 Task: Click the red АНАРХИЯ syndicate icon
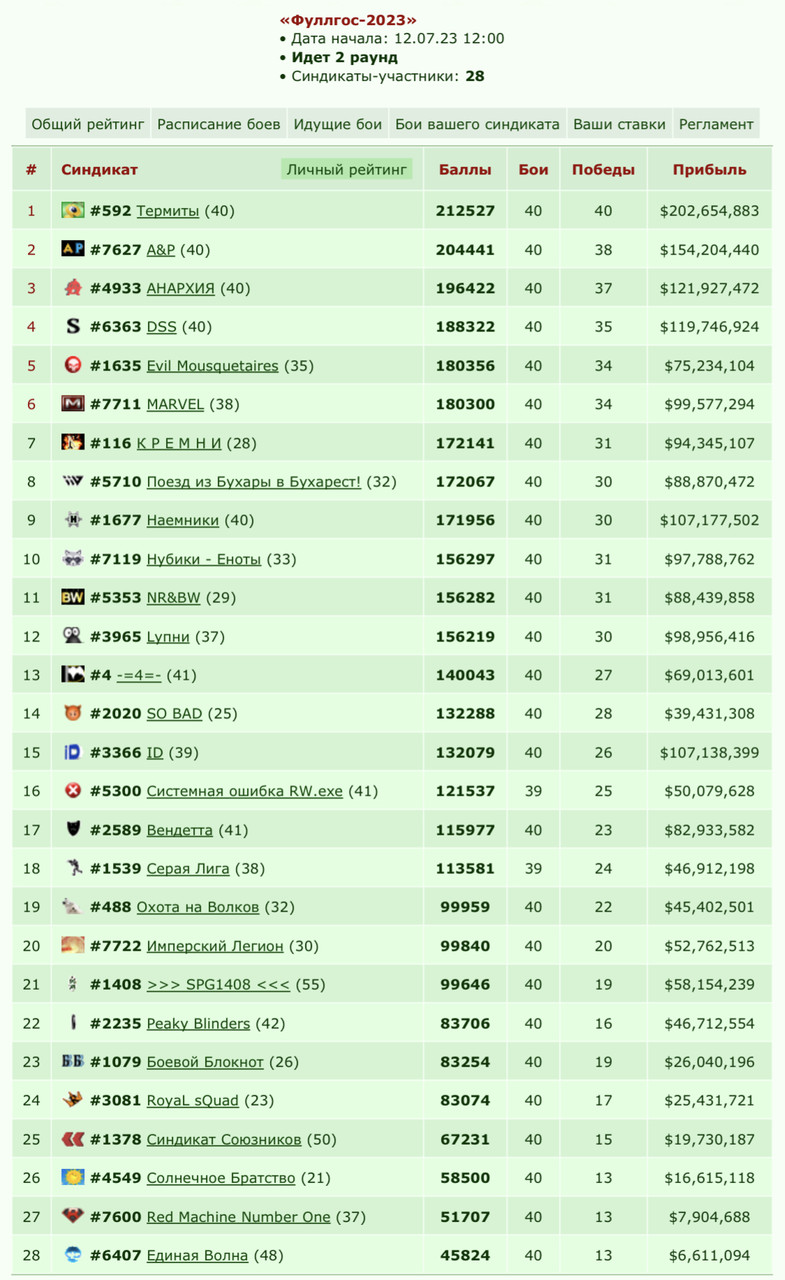tap(72, 288)
